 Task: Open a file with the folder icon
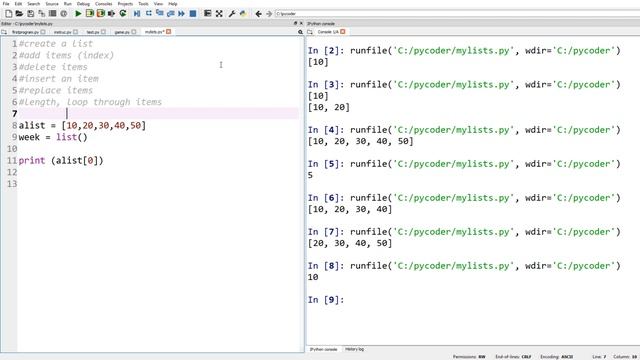[19, 13]
